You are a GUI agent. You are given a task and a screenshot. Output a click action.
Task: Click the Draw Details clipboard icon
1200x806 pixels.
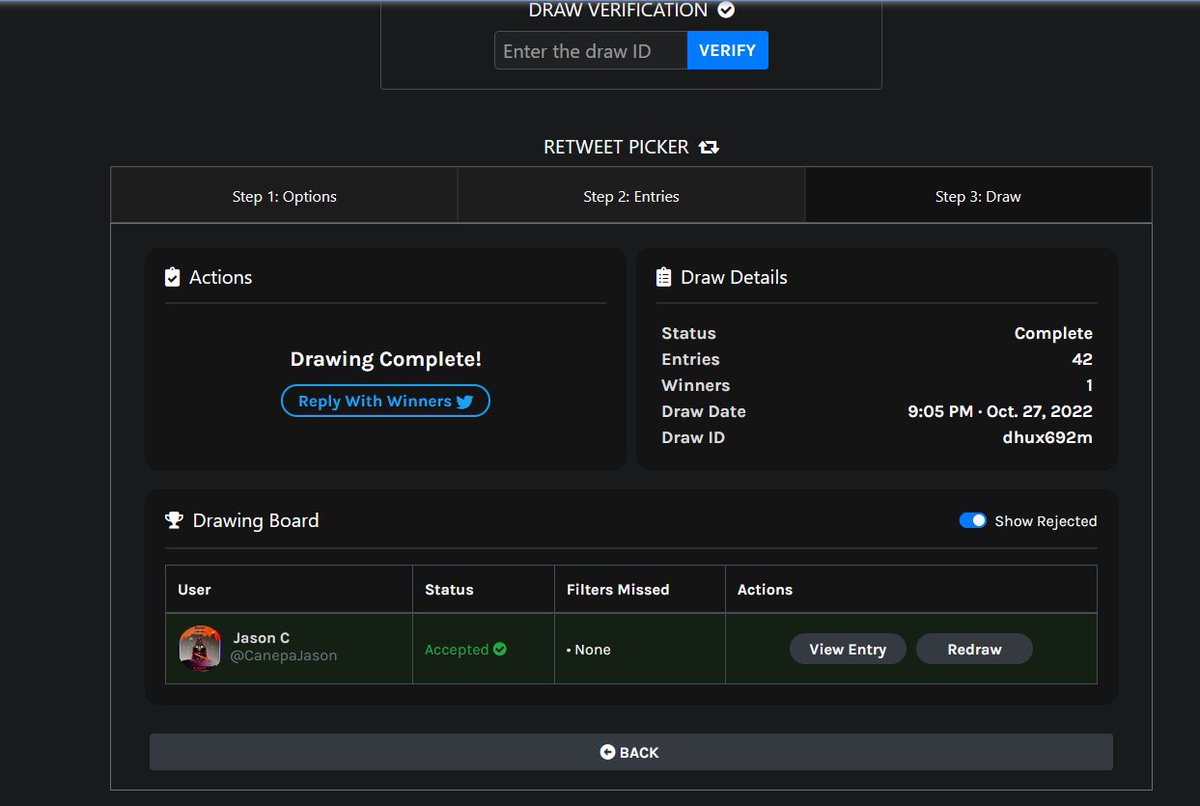point(664,277)
